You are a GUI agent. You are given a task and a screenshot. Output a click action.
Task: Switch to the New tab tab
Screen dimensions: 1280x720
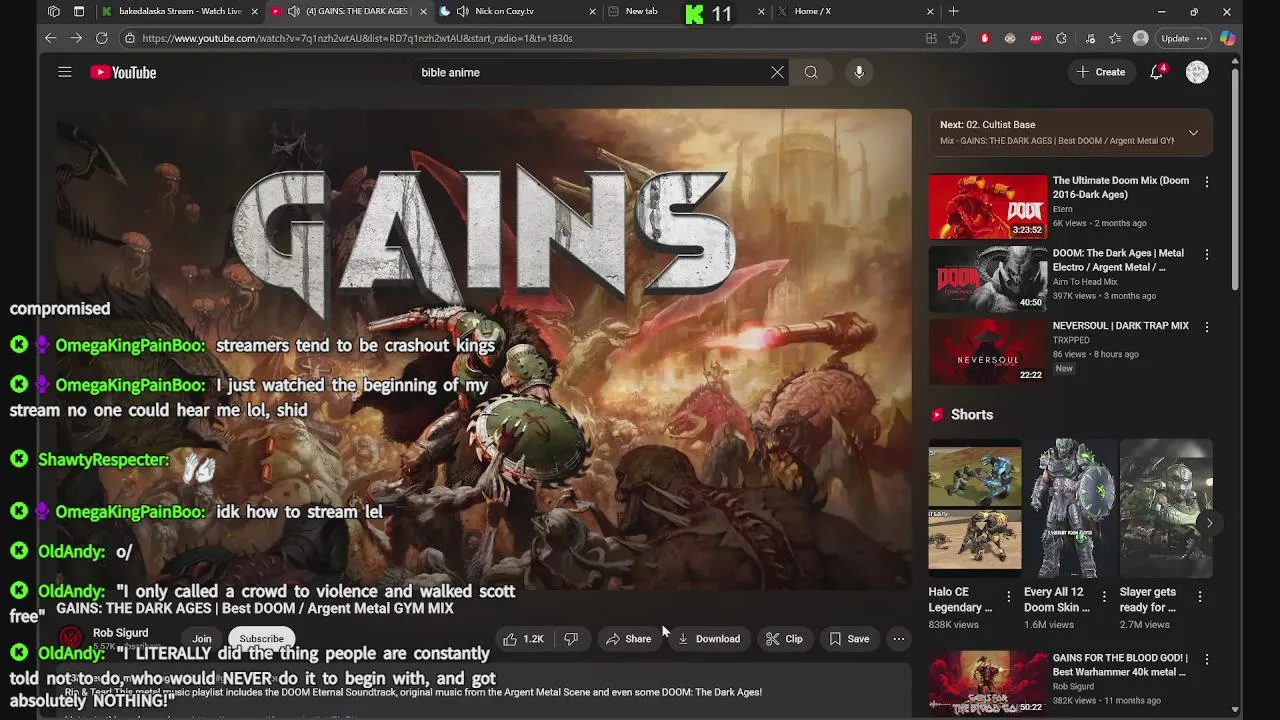click(641, 11)
